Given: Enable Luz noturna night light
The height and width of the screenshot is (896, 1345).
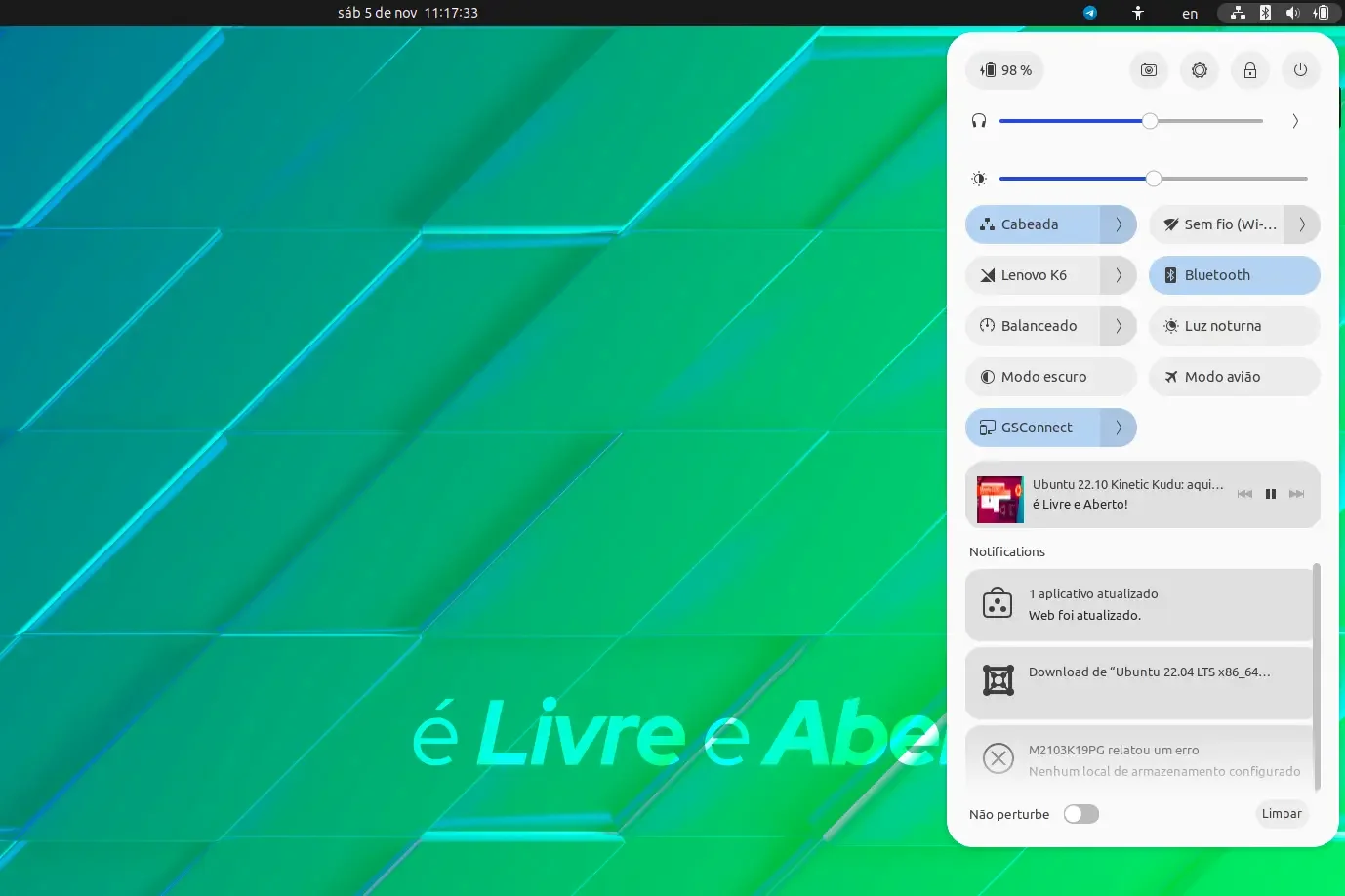Looking at the screenshot, I should tap(1235, 326).
